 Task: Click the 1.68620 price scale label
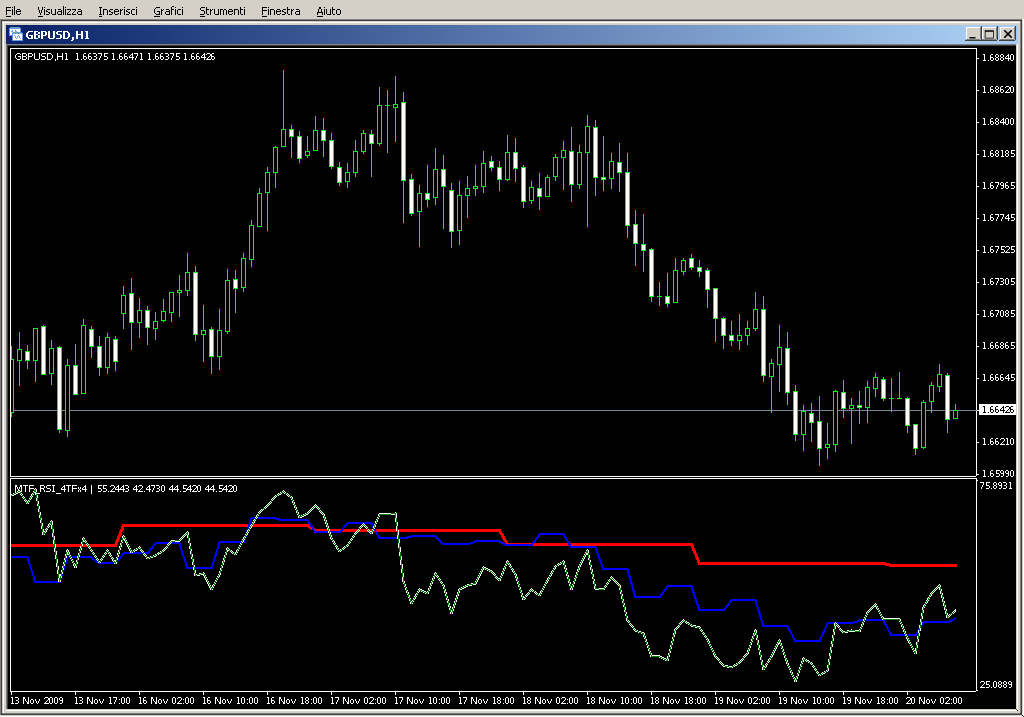coord(998,89)
